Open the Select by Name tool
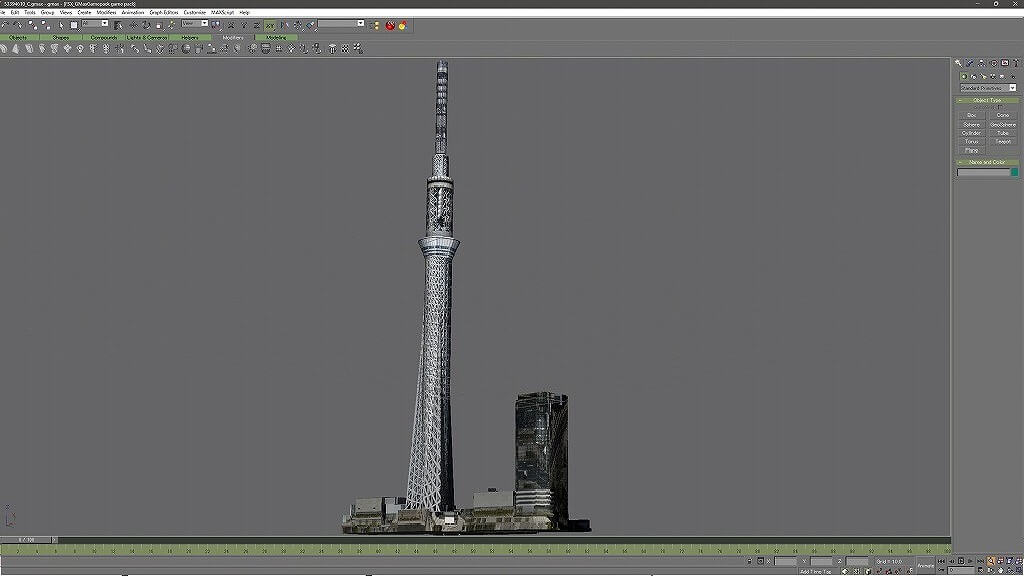Viewport: 1024px width, 576px height. pos(118,25)
